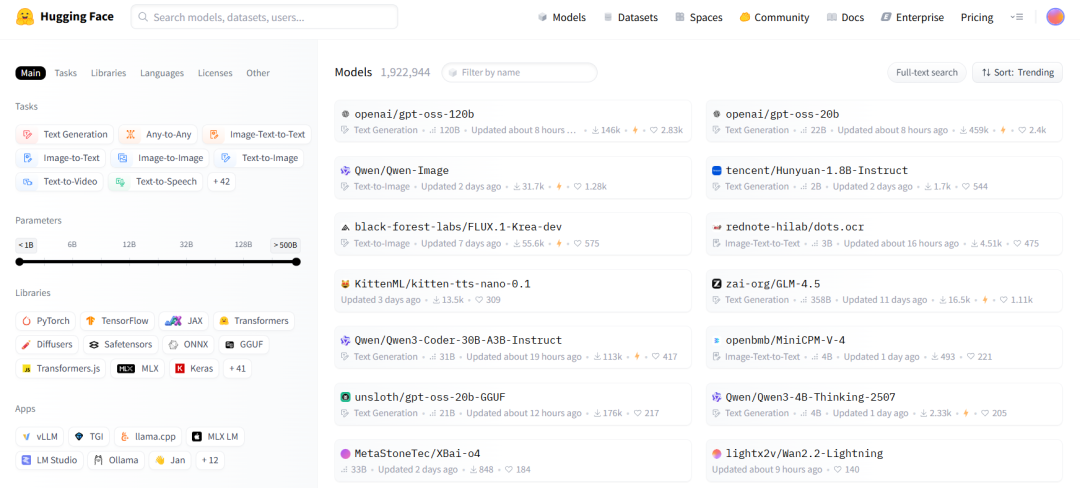Filter by ONNX library
Image resolution: width=1080 pixels, height=488 pixels.
pos(189,344)
